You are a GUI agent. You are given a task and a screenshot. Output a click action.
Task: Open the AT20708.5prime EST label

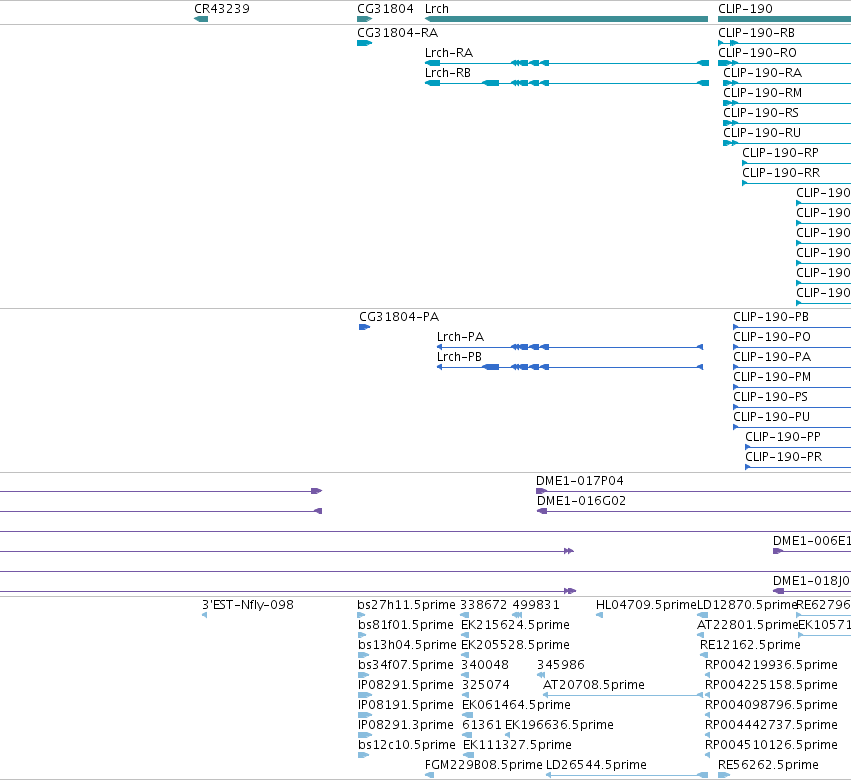click(594, 685)
